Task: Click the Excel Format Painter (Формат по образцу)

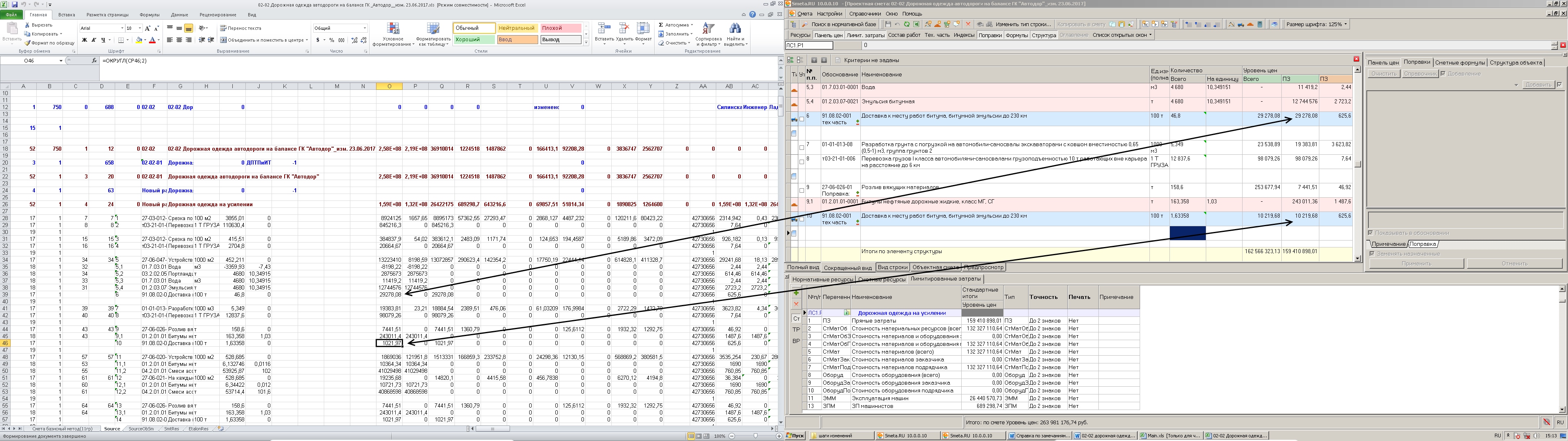Action: pos(50,43)
